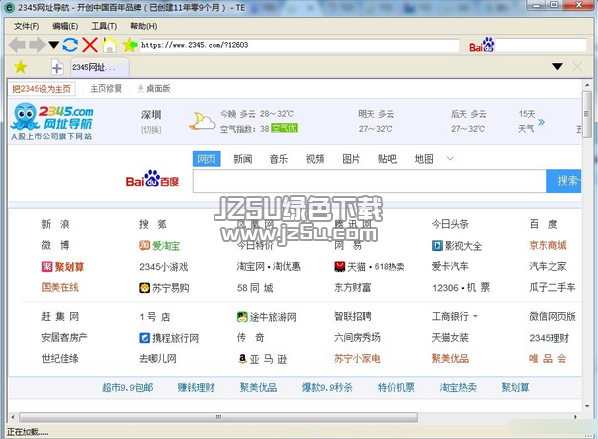Click the moon cloud weather icon

[x=202, y=121]
